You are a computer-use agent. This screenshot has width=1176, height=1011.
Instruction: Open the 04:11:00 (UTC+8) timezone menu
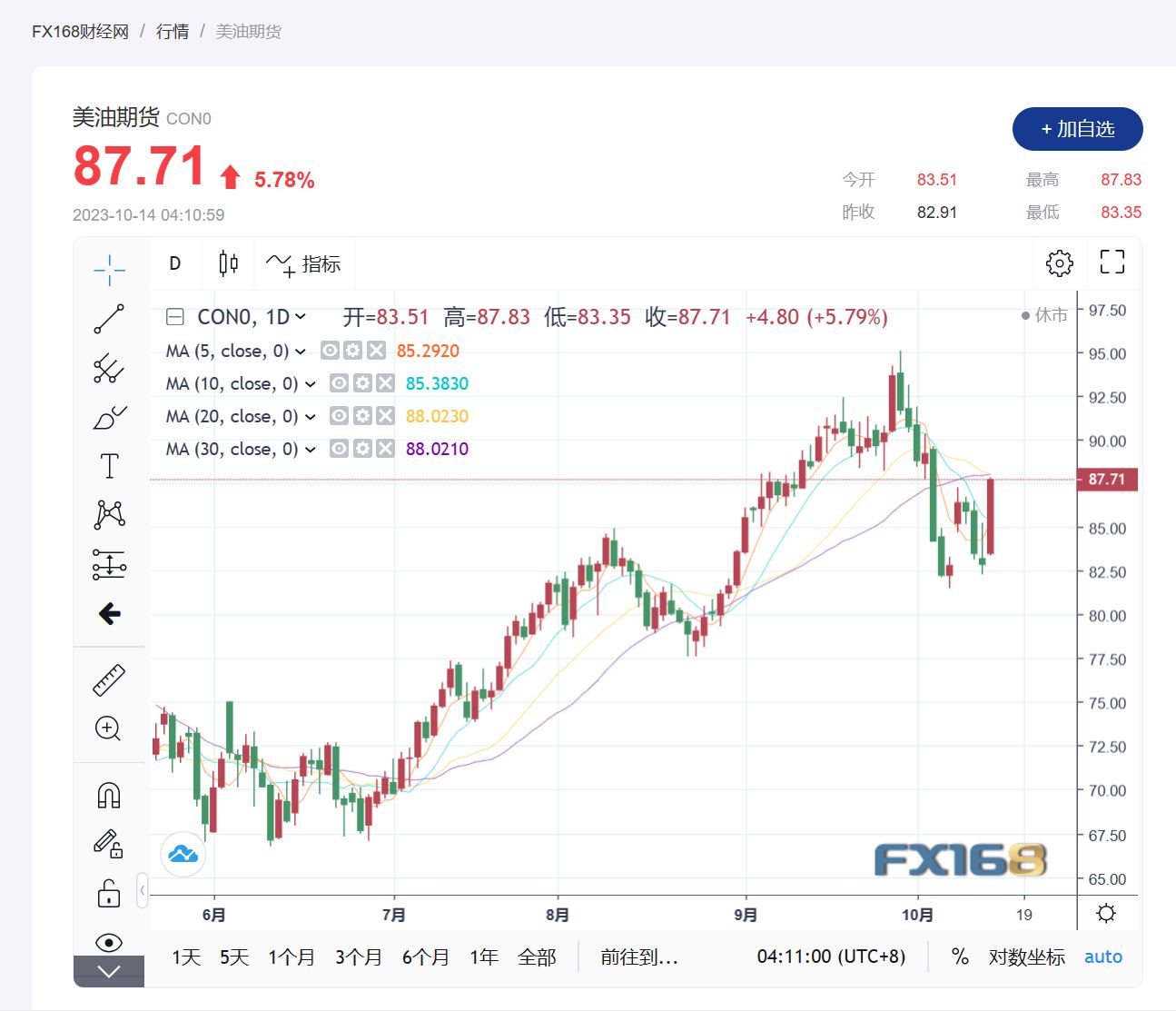[x=831, y=957]
